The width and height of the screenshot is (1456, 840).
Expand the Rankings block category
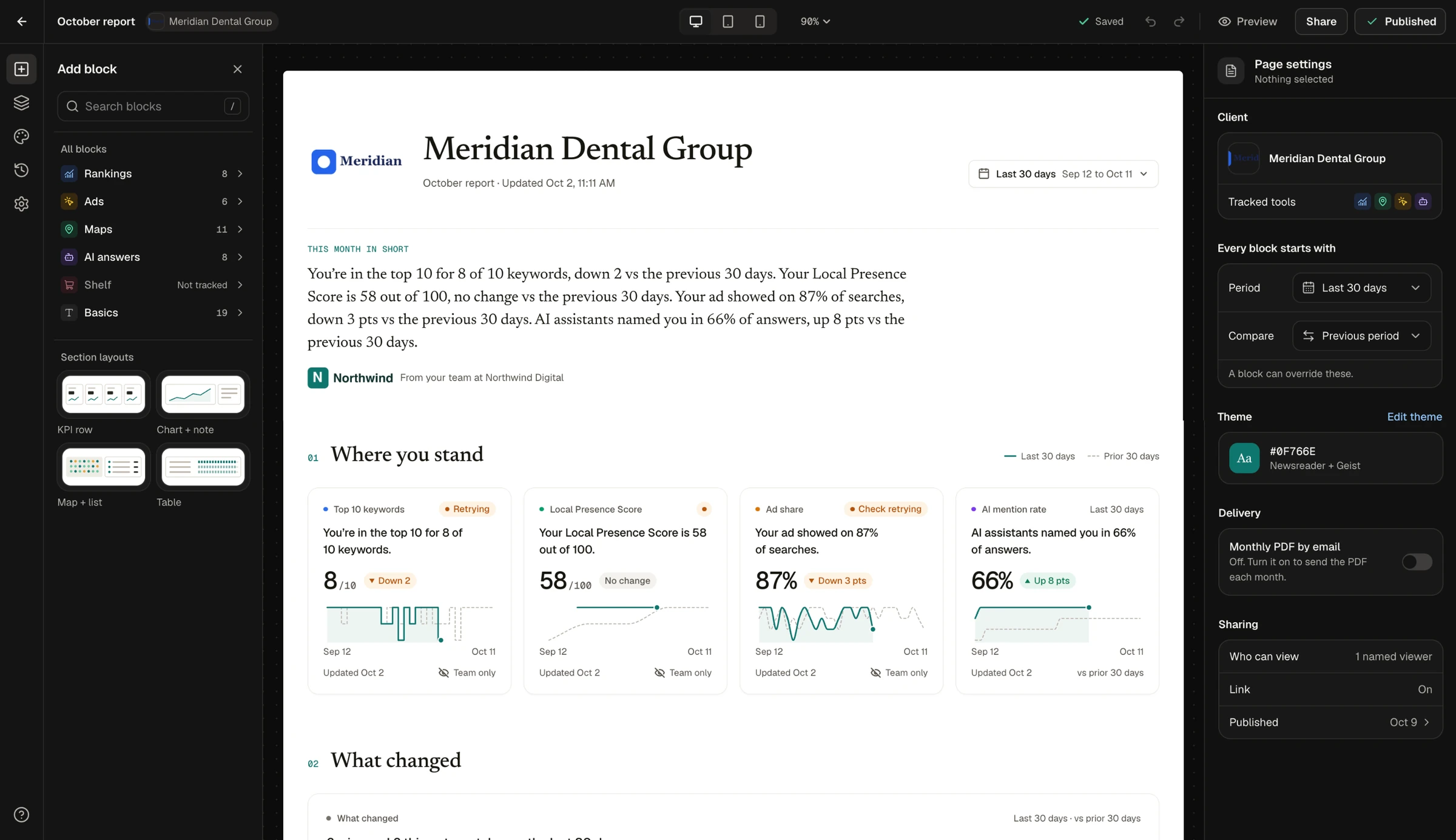[x=153, y=174]
